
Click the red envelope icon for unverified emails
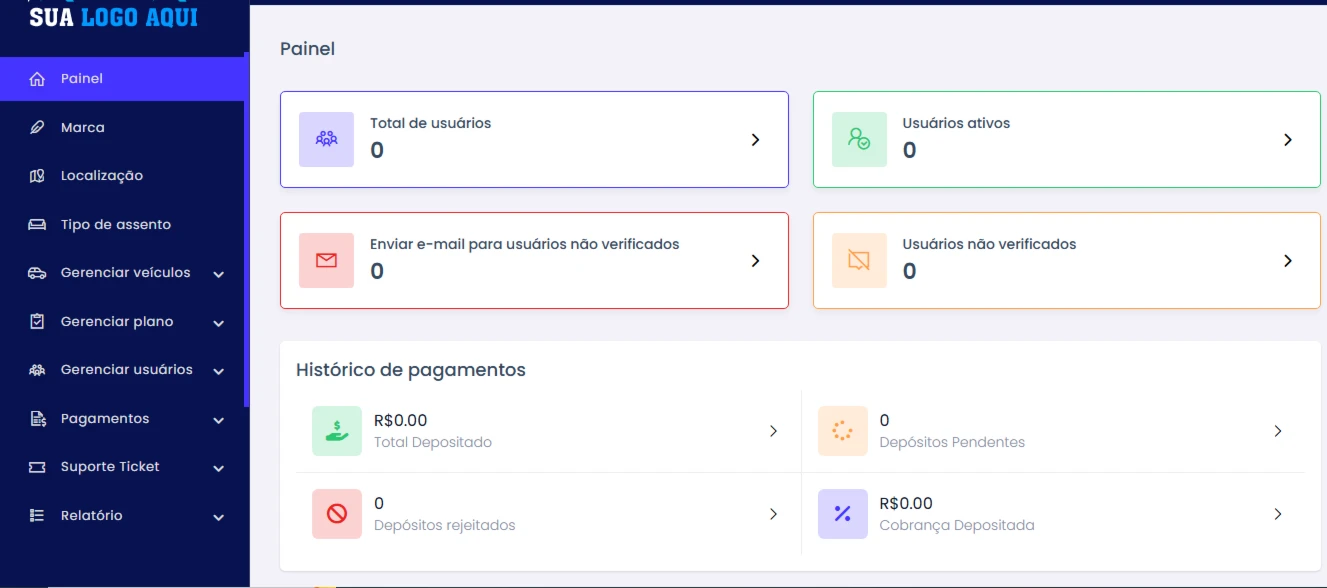326,260
